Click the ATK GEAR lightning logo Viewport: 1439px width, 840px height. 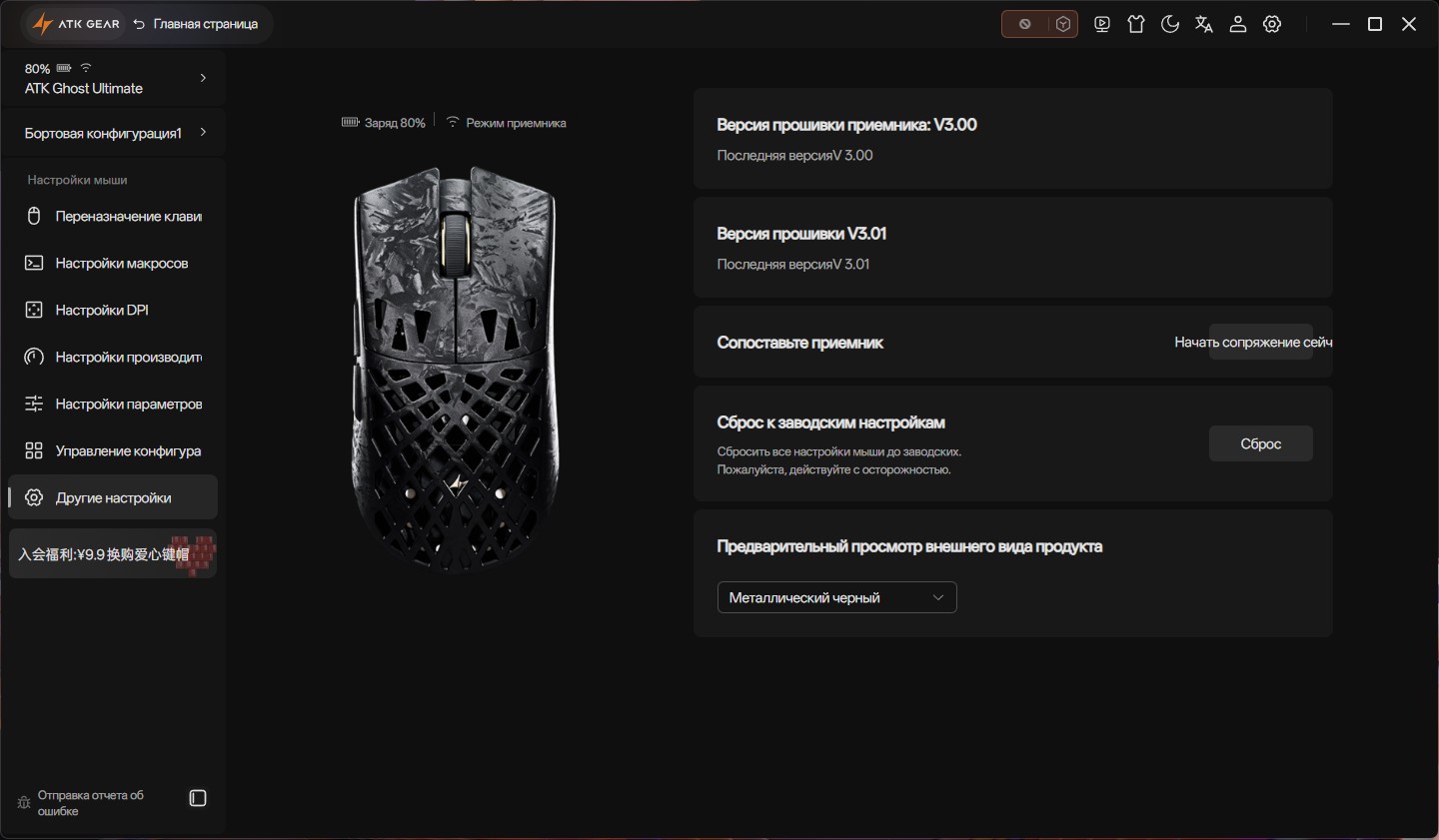point(42,24)
